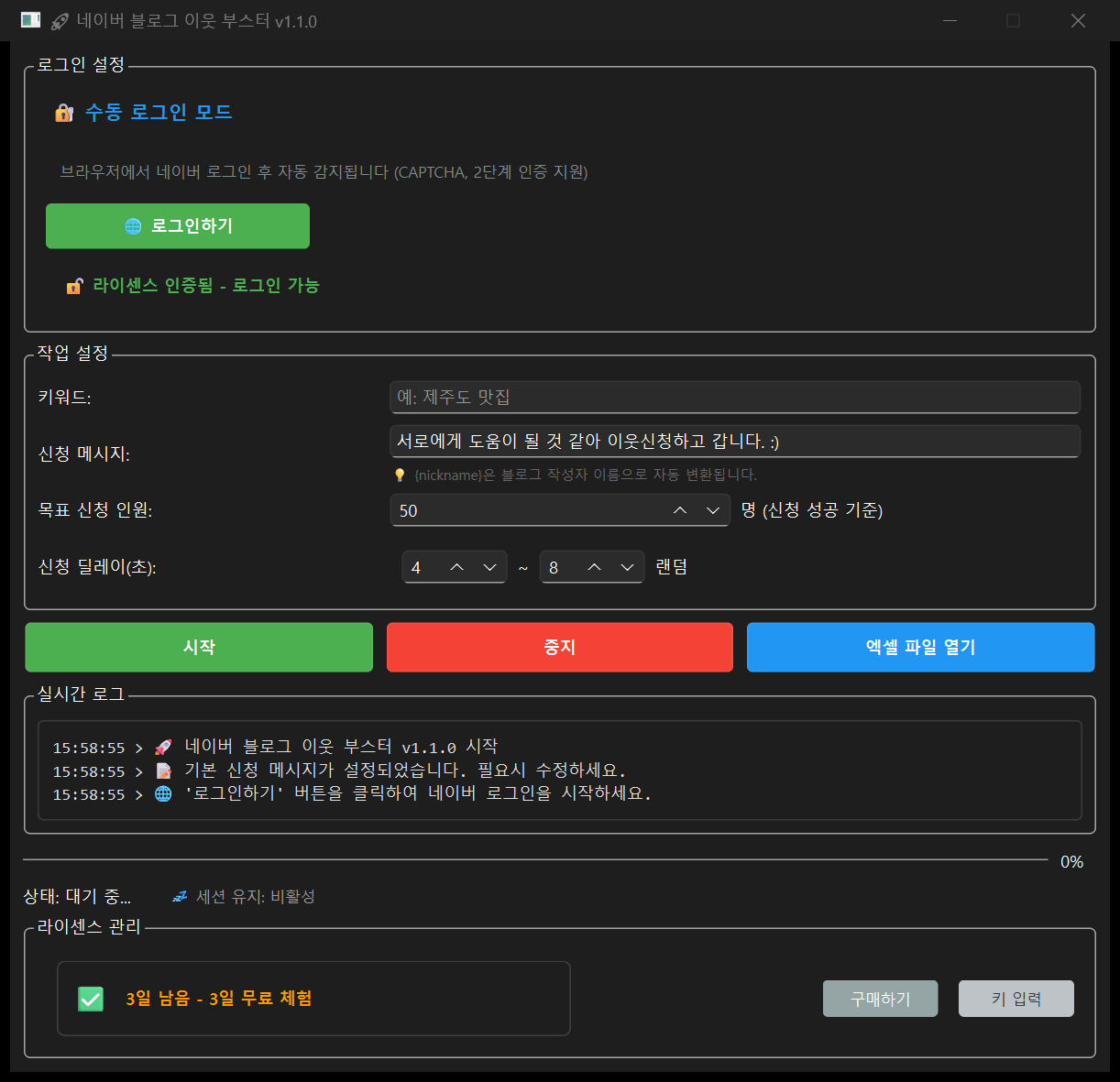The width and height of the screenshot is (1120, 1082).
Task: Decrease maximum delay value 8
Action: click(x=628, y=567)
